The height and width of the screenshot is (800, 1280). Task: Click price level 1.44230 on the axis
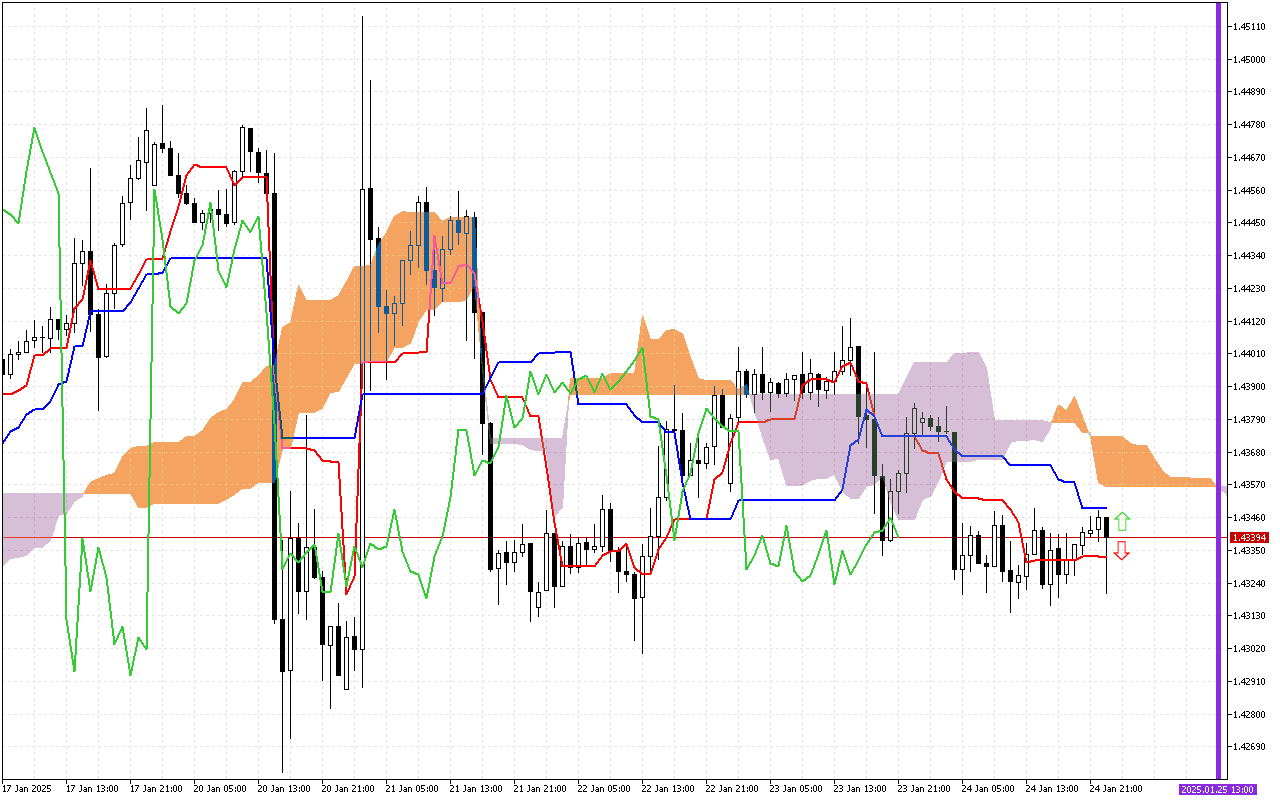pos(1249,289)
